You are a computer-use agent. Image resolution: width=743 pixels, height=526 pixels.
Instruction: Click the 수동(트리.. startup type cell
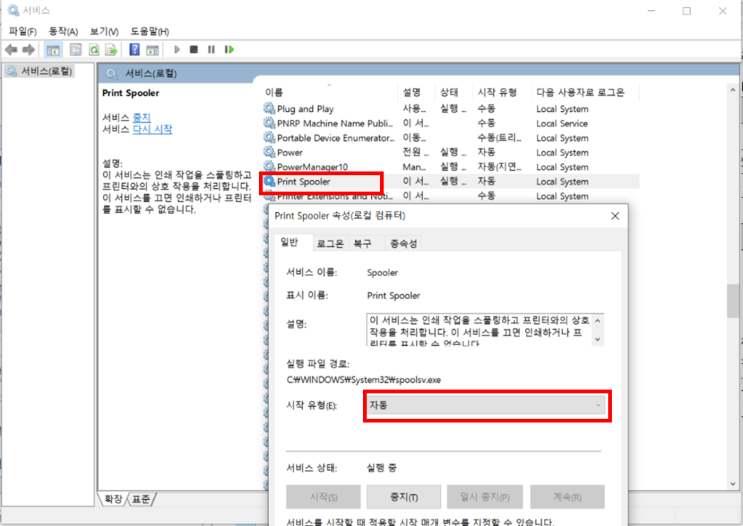pos(499,138)
